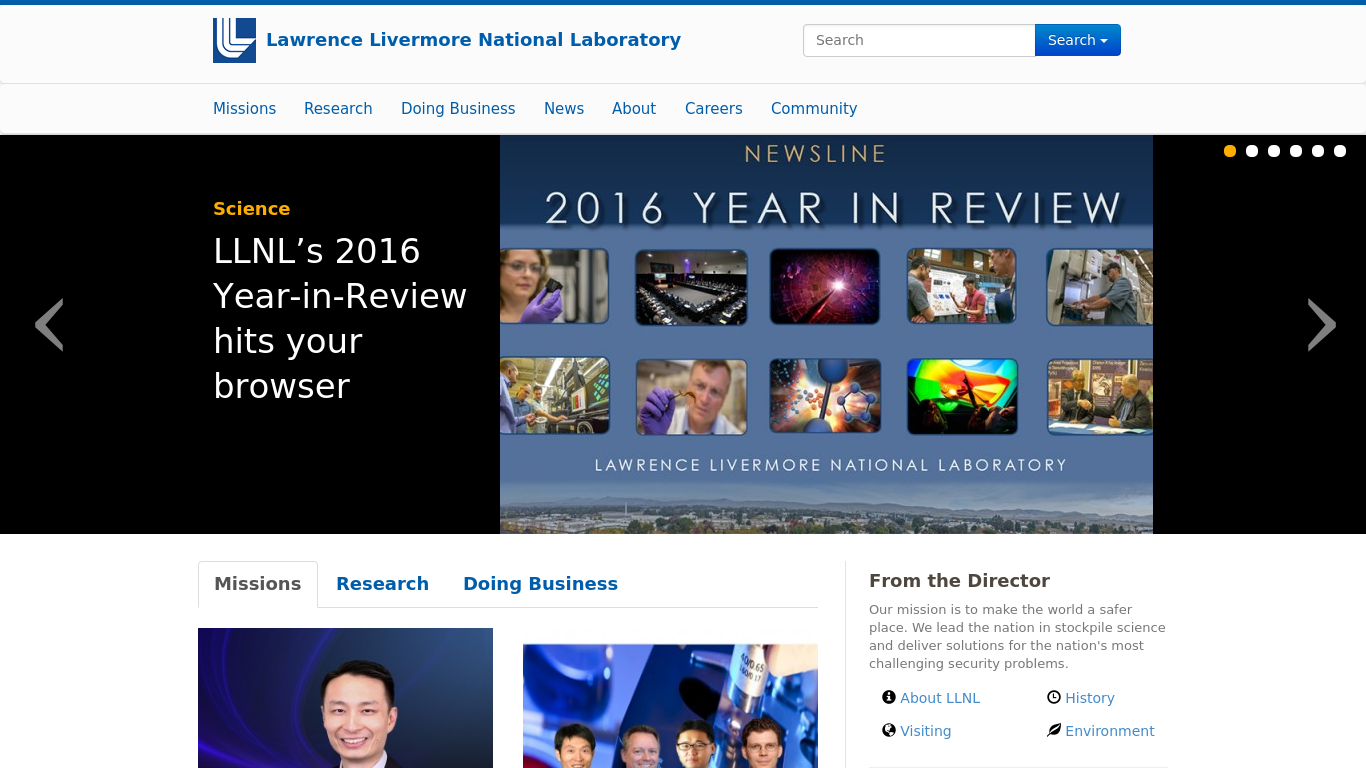This screenshot has width=1366, height=768.
Task: Open the Lawrence Livermore National Laboratory title link
Action: (x=473, y=40)
